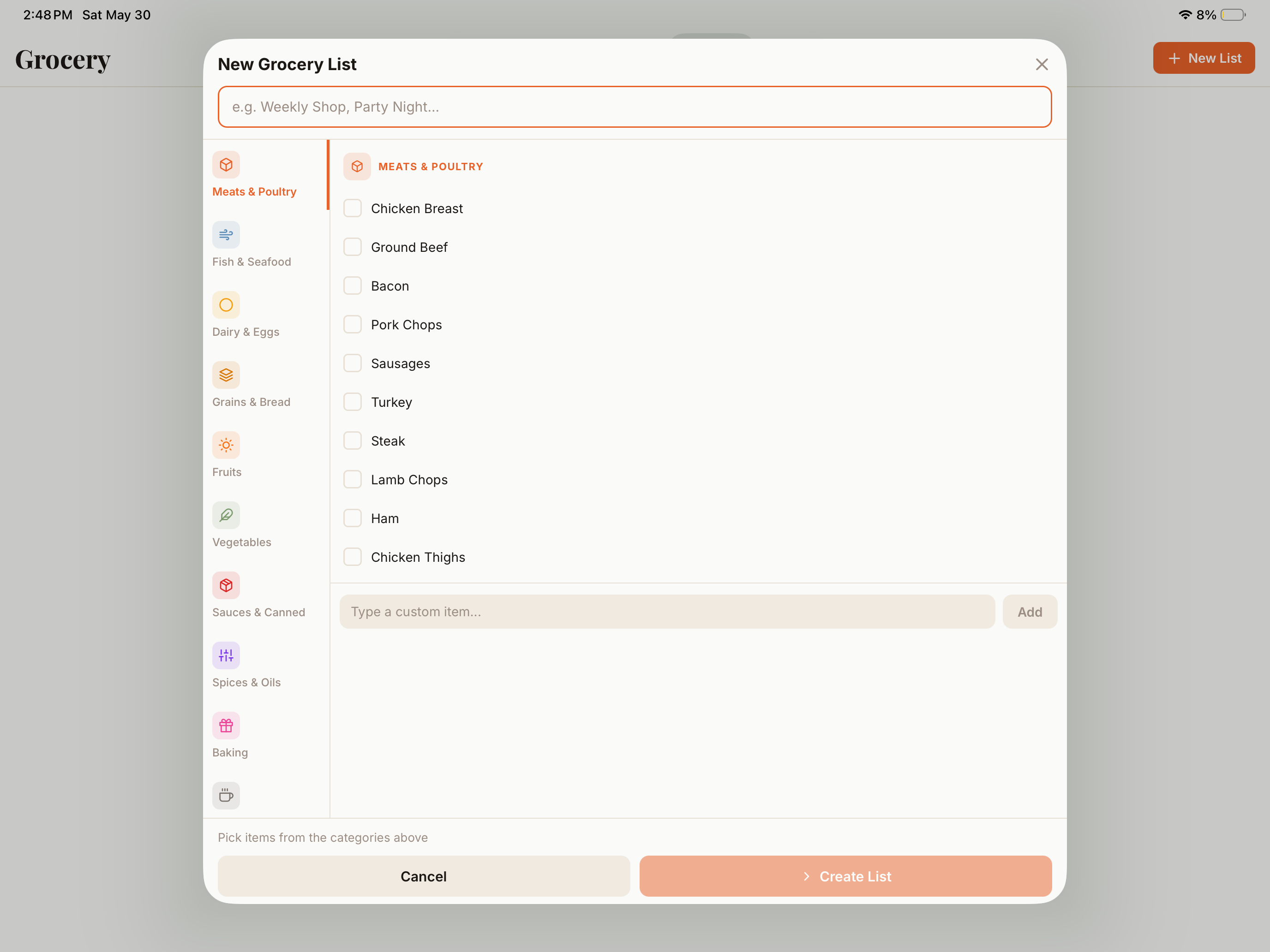Select the Pork Chops checkbox
This screenshot has height=952, width=1270.
352,324
